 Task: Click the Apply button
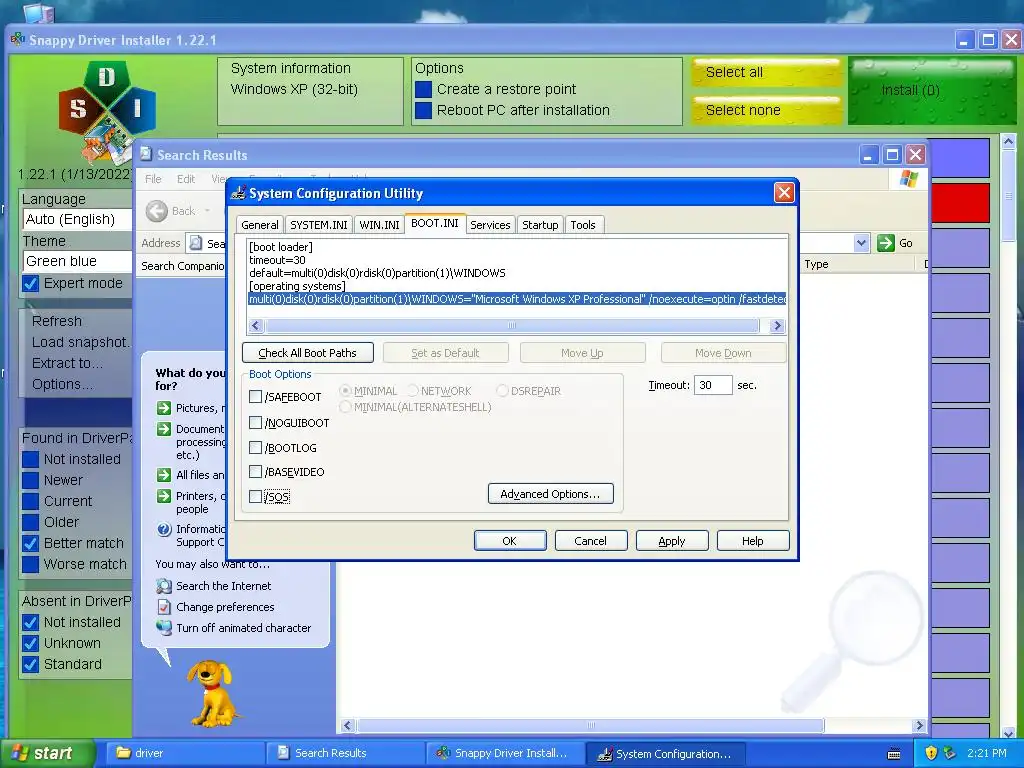coord(671,541)
